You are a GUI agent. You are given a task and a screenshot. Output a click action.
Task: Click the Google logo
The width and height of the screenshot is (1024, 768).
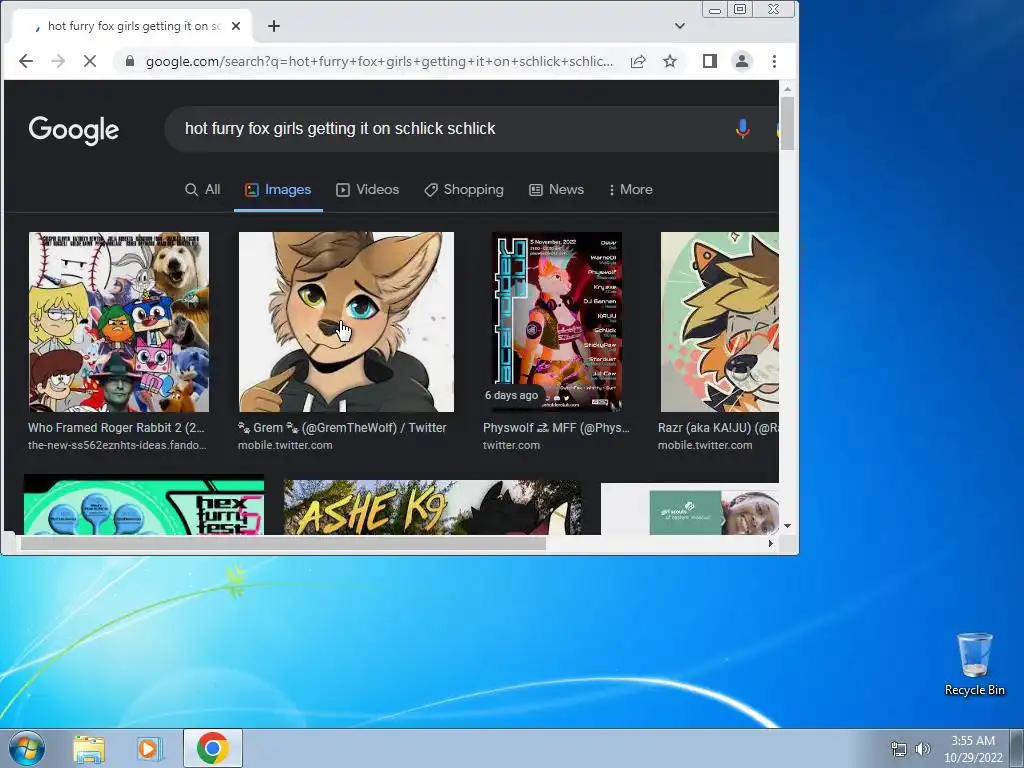tap(74, 129)
